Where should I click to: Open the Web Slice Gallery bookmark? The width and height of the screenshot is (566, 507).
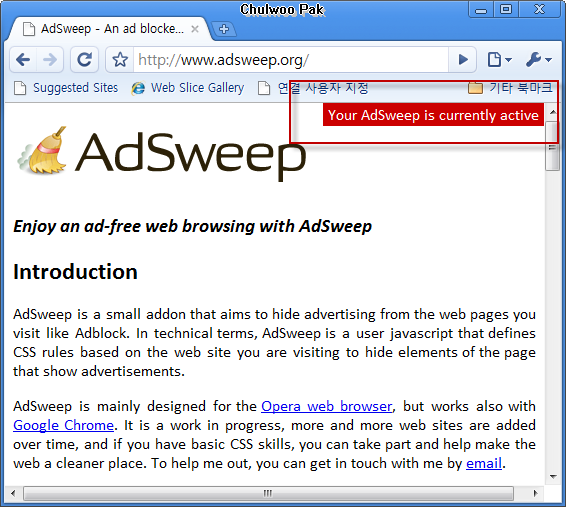(x=188, y=88)
